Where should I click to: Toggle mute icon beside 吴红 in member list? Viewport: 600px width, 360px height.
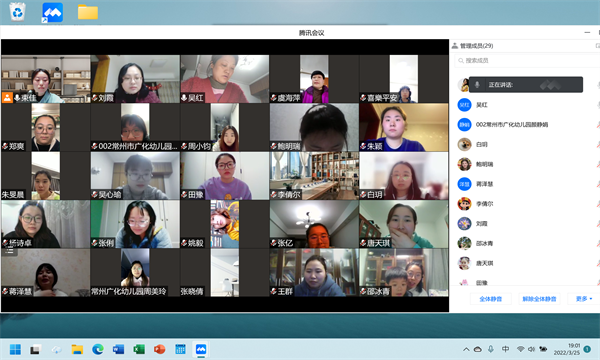(x=598, y=104)
